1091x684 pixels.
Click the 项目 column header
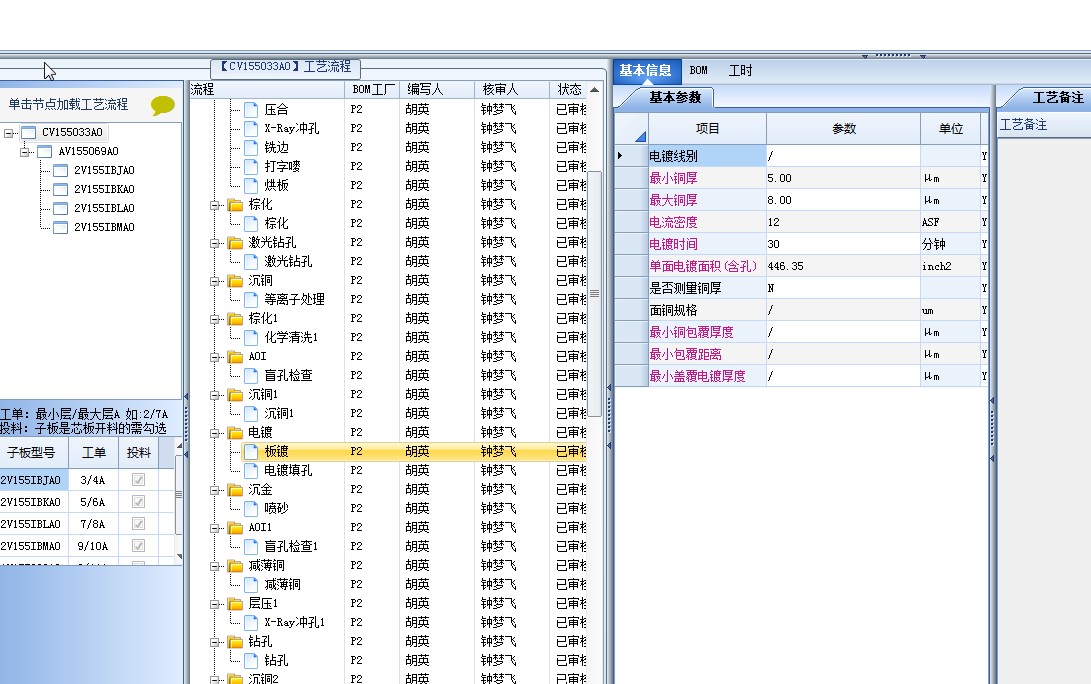point(707,129)
